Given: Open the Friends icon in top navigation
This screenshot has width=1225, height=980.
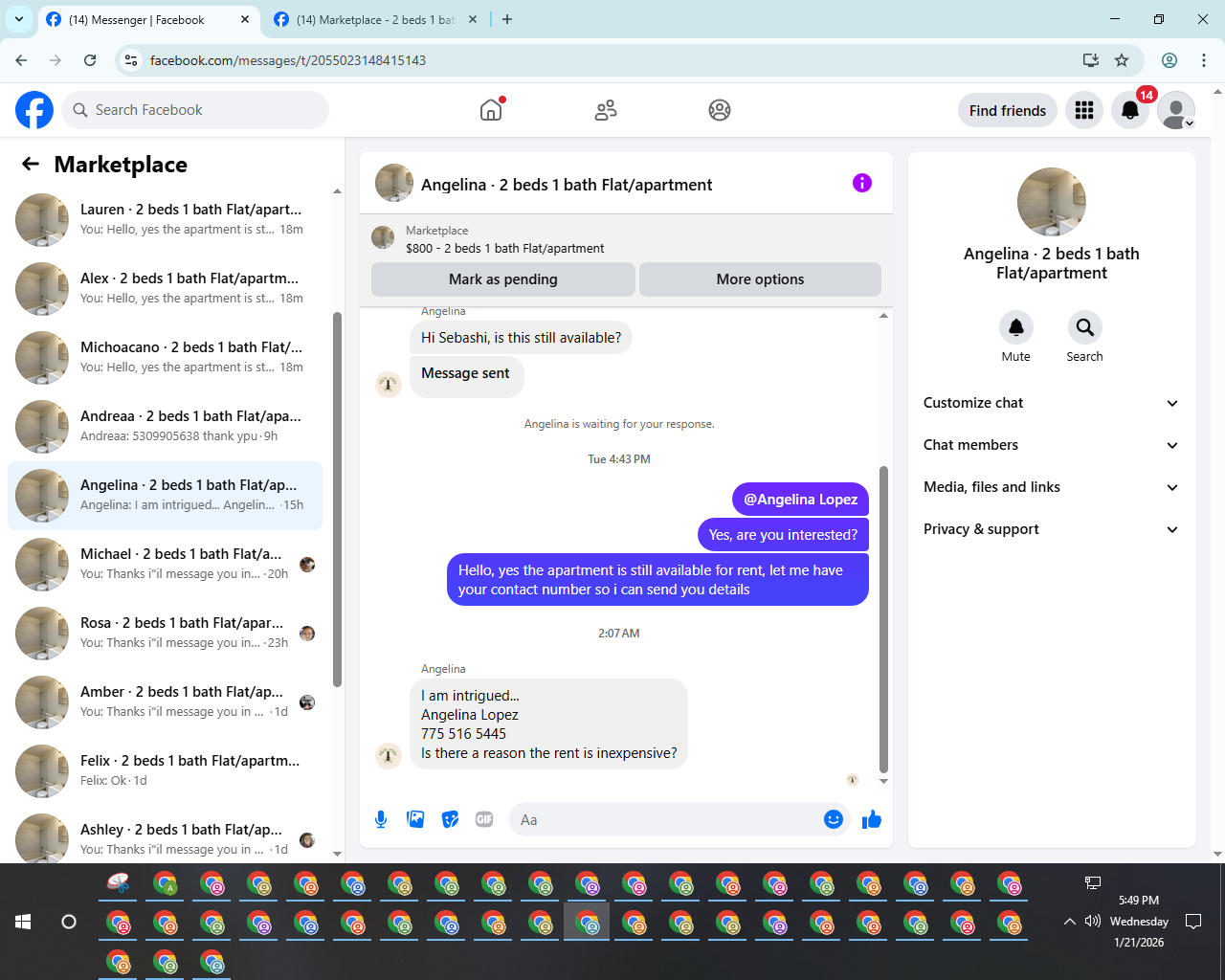Looking at the screenshot, I should [x=606, y=110].
